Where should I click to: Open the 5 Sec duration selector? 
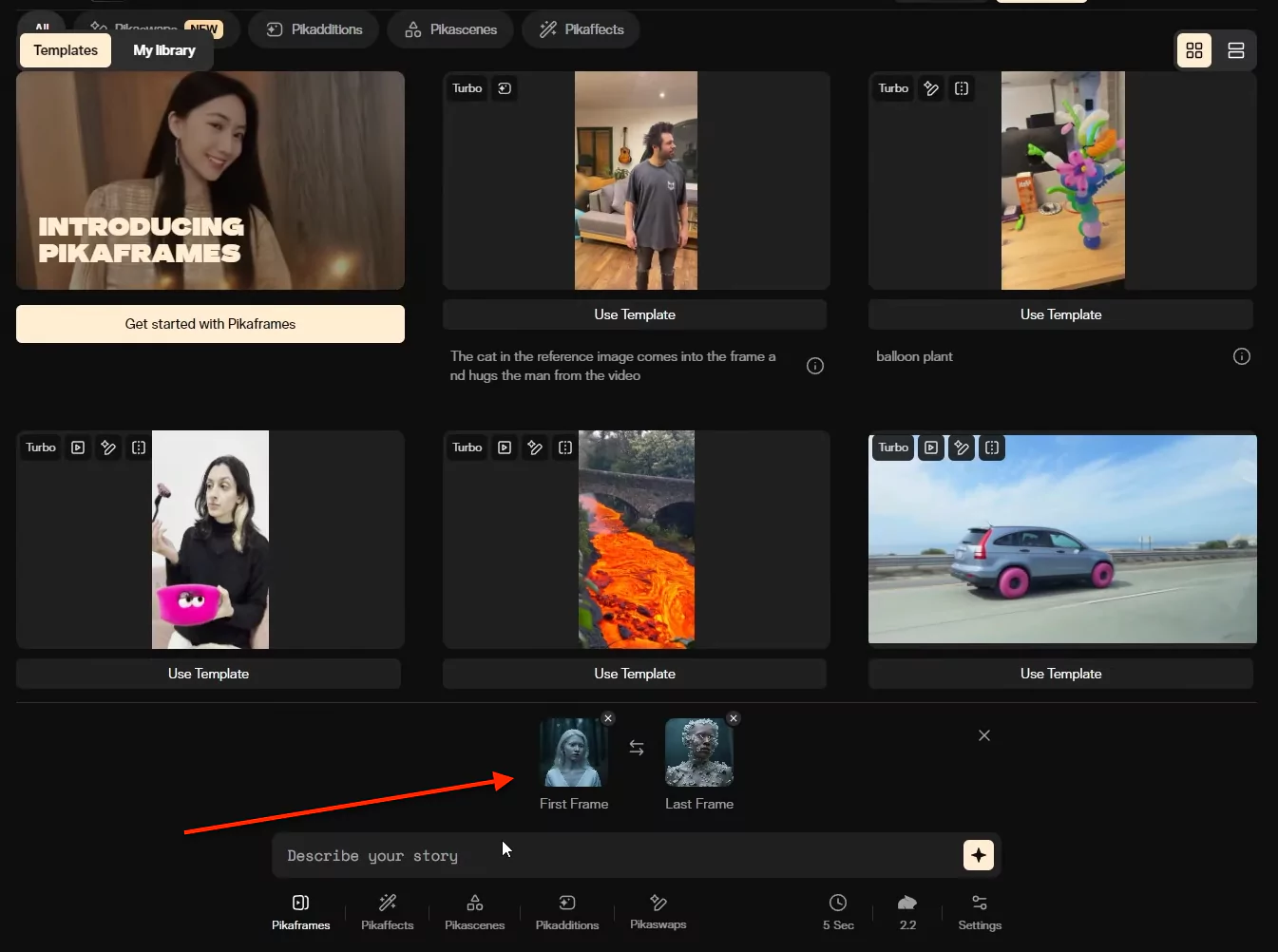[838, 912]
